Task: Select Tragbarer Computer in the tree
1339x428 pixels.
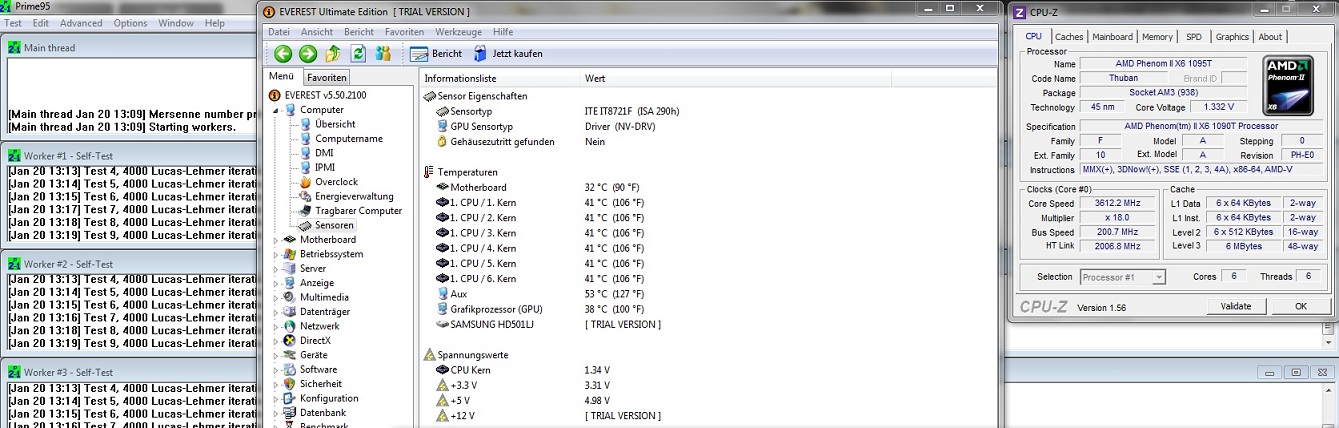Action: coord(358,211)
